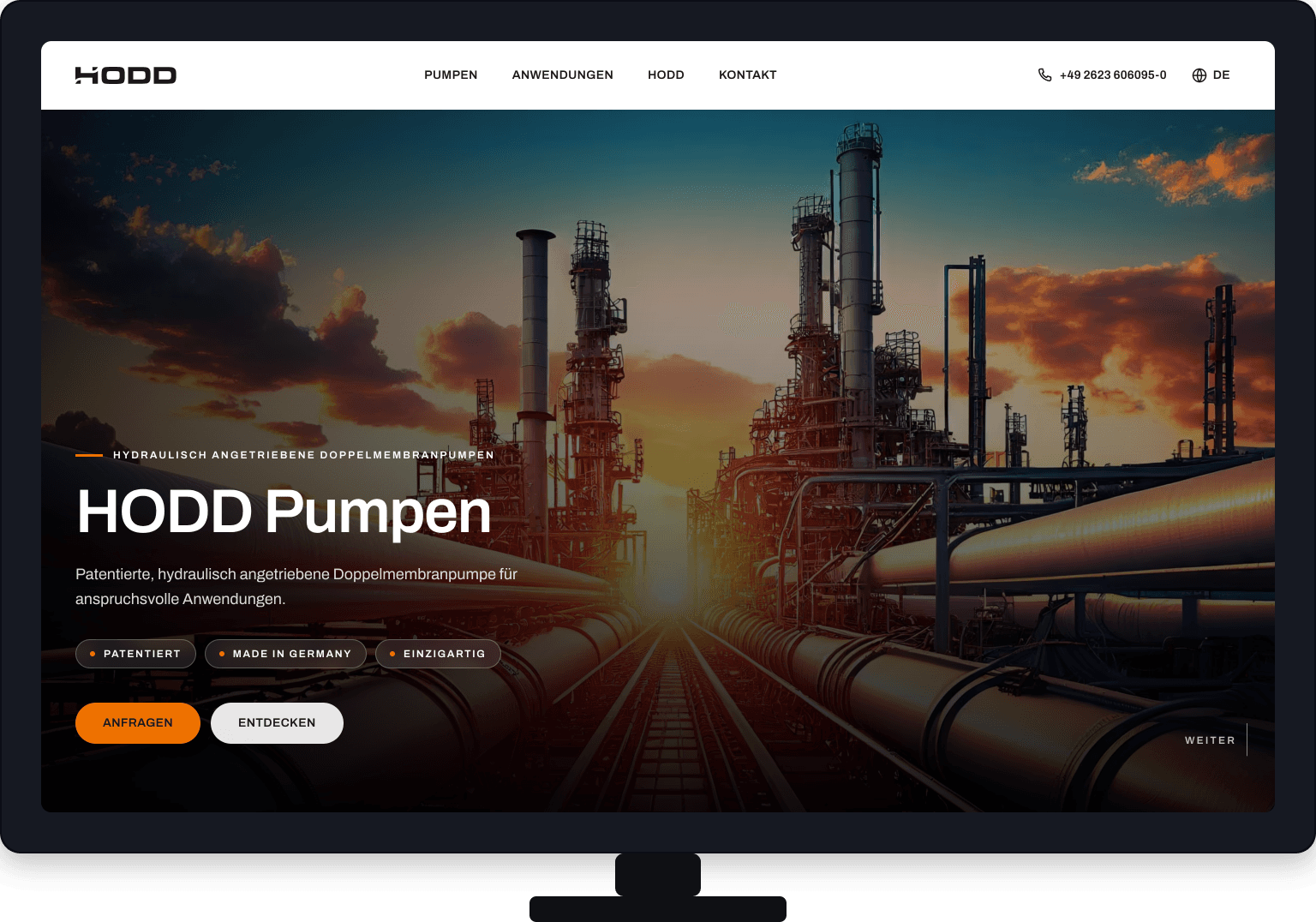Image resolution: width=1316 pixels, height=922 pixels.
Task: Open the Kontakt navigation item
Action: click(748, 75)
